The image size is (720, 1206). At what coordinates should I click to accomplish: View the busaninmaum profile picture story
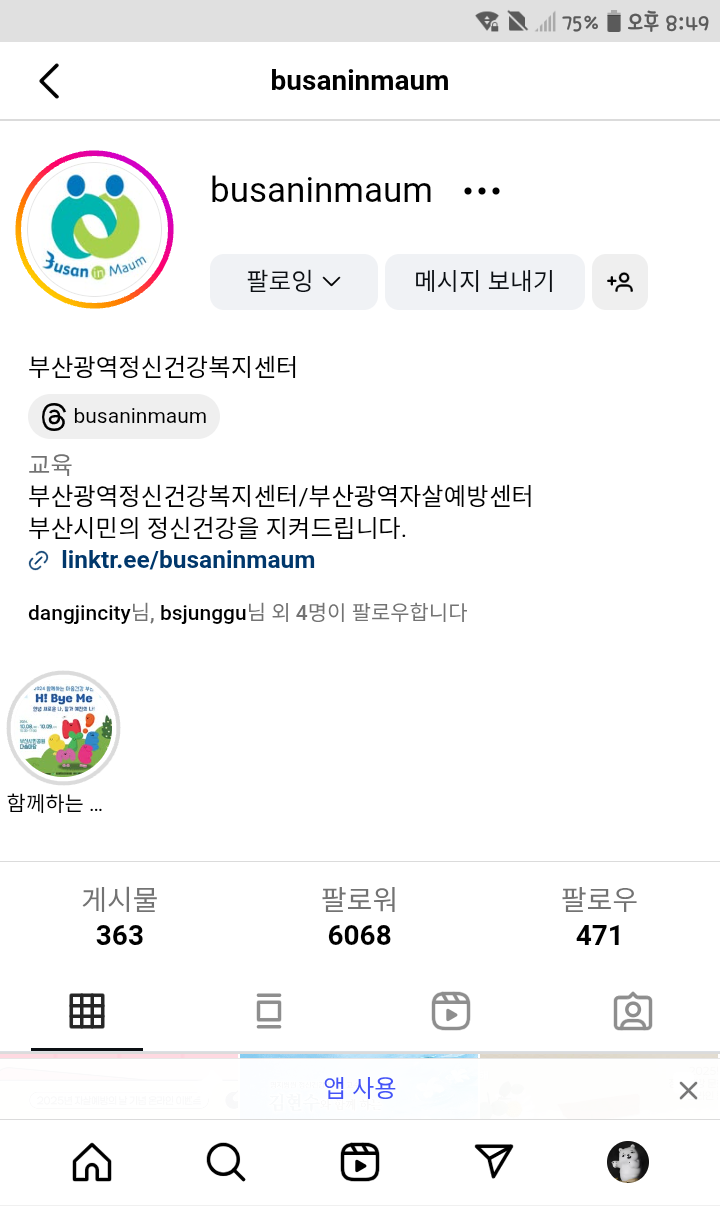[95, 229]
